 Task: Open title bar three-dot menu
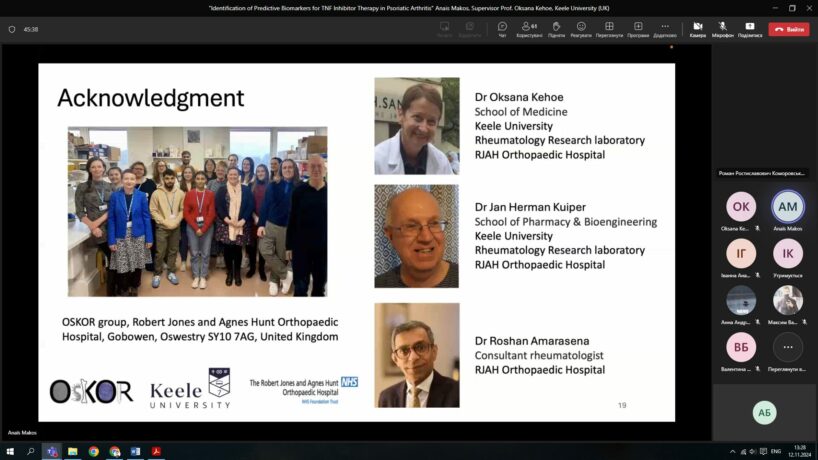747,8
